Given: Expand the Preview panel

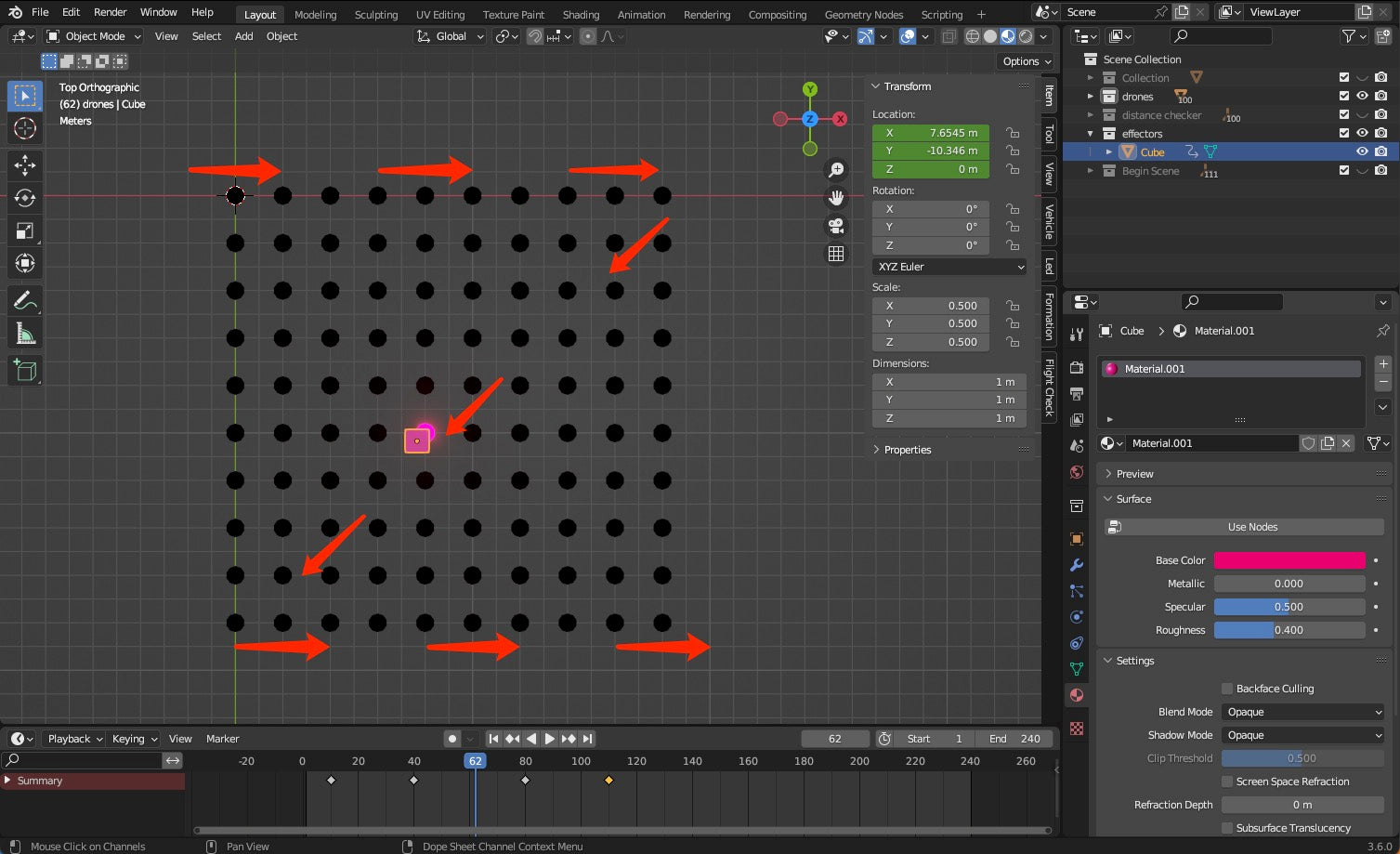Looking at the screenshot, I should [x=1134, y=474].
